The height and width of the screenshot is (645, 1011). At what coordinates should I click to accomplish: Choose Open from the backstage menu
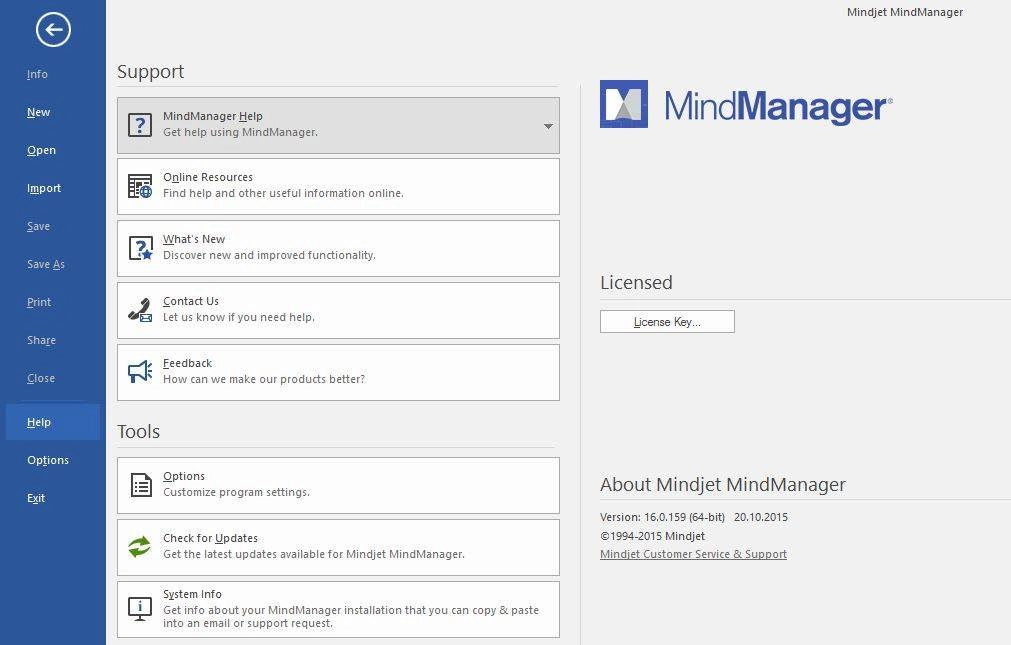click(41, 150)
